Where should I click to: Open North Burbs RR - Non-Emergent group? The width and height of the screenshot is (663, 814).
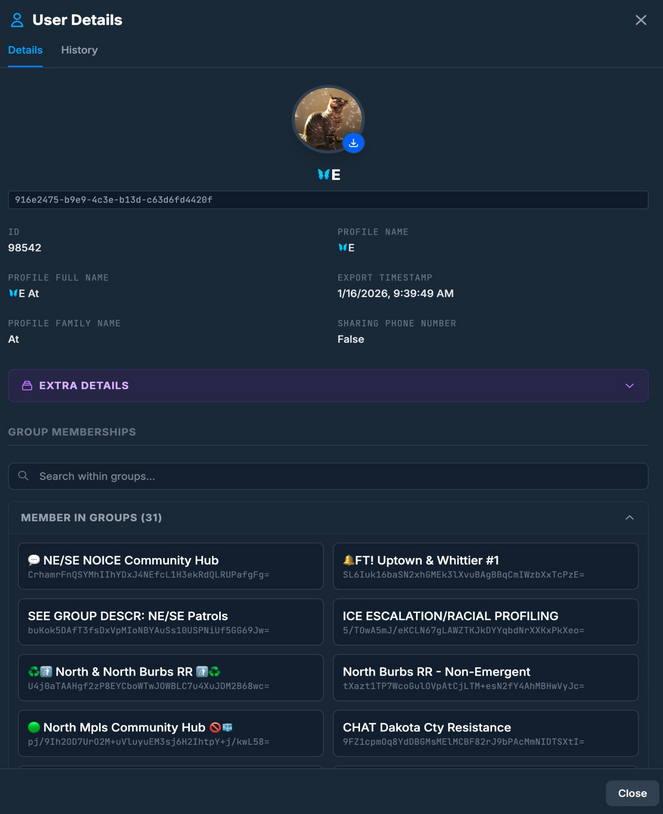[485, 677]
